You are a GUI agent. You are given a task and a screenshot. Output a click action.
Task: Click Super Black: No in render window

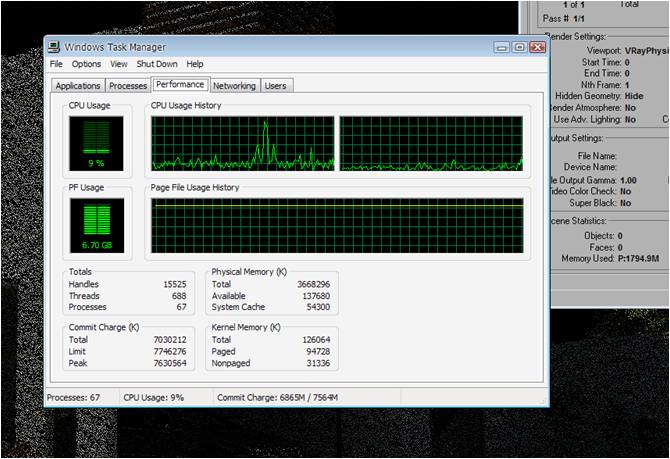(x=600, y=203)
